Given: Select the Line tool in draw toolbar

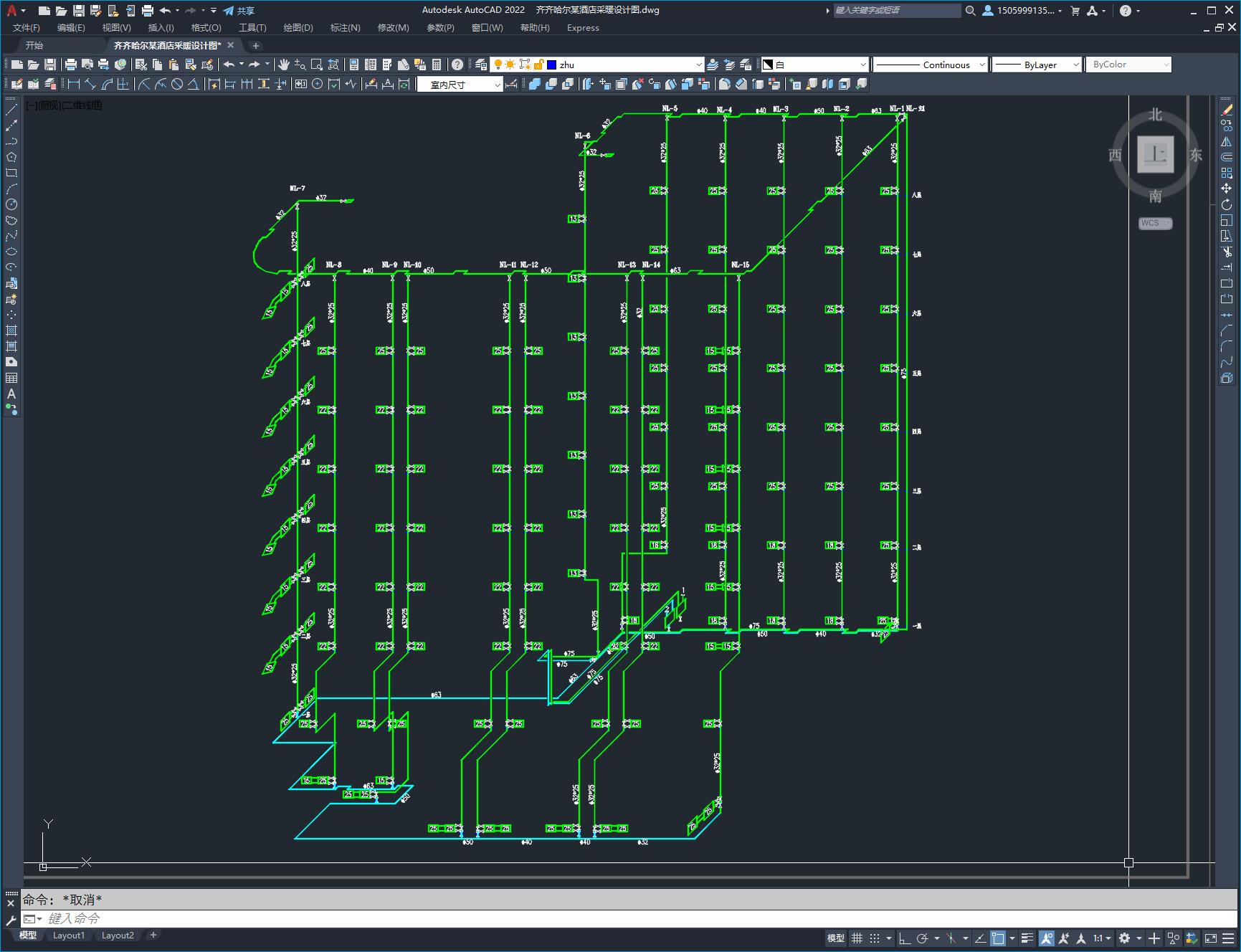Looking at the screenshot, I should pos(11,110).
